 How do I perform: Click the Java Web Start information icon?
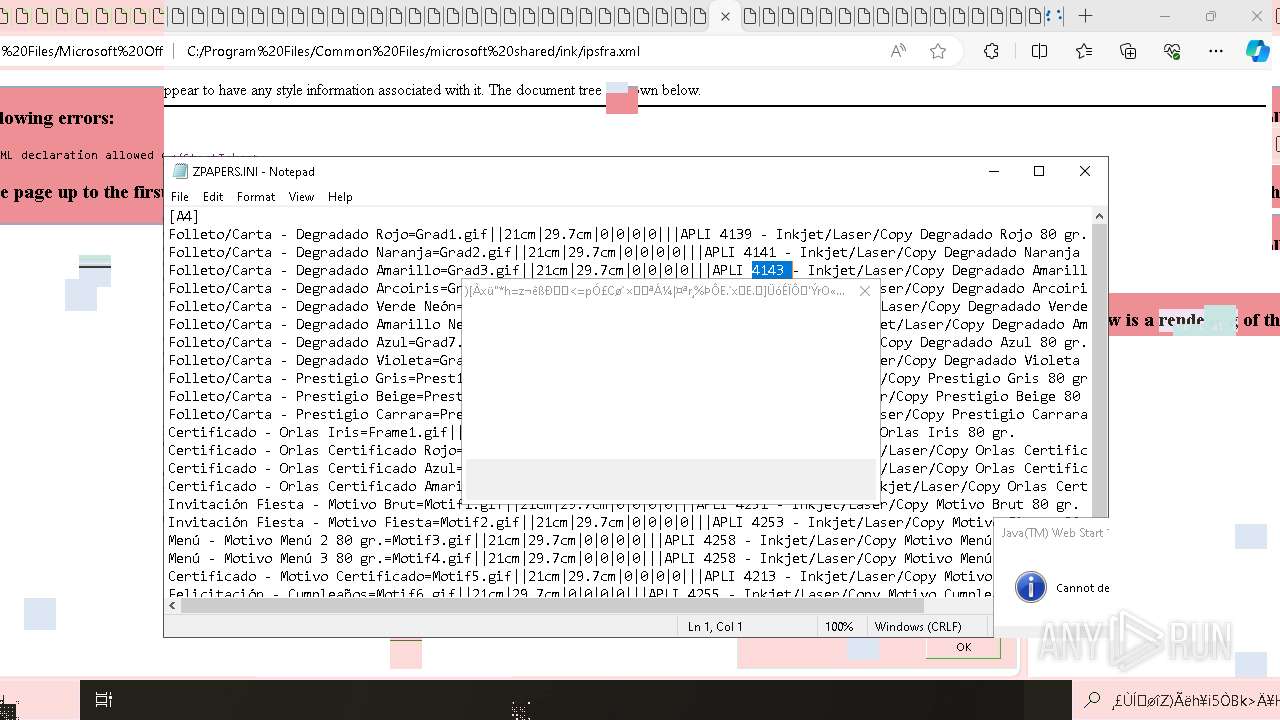coord(1030,587)
